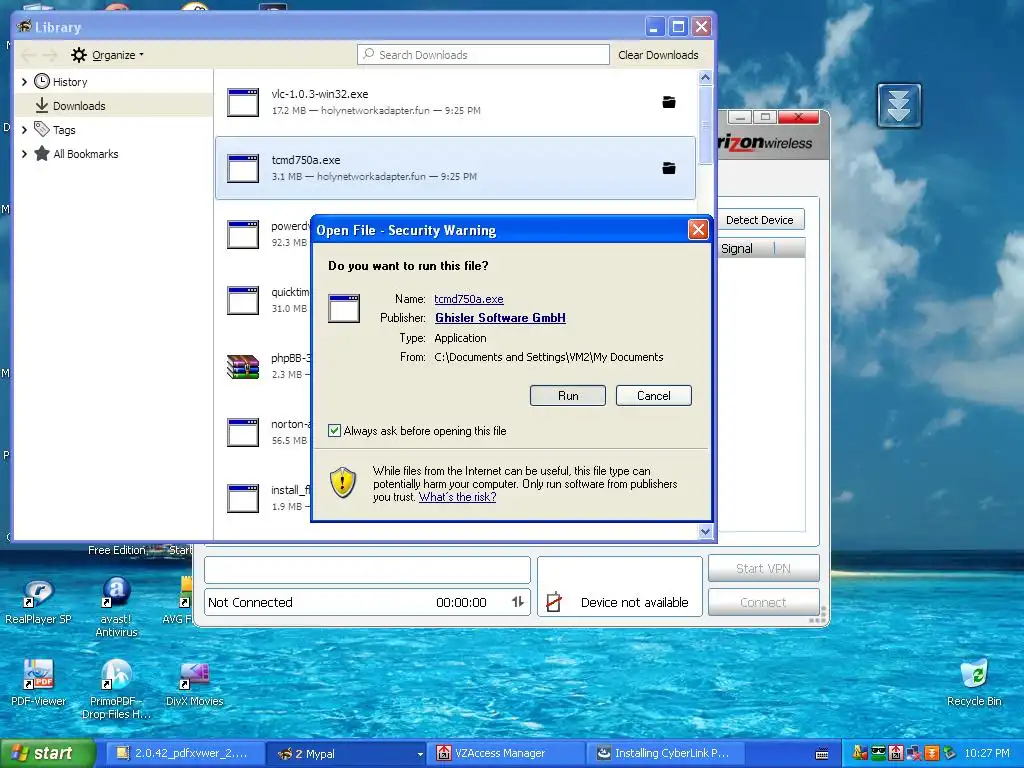The image size is (1024, 768).
Task: Switch to Installing CyberLink taskbar item
Action: (663, 754)
